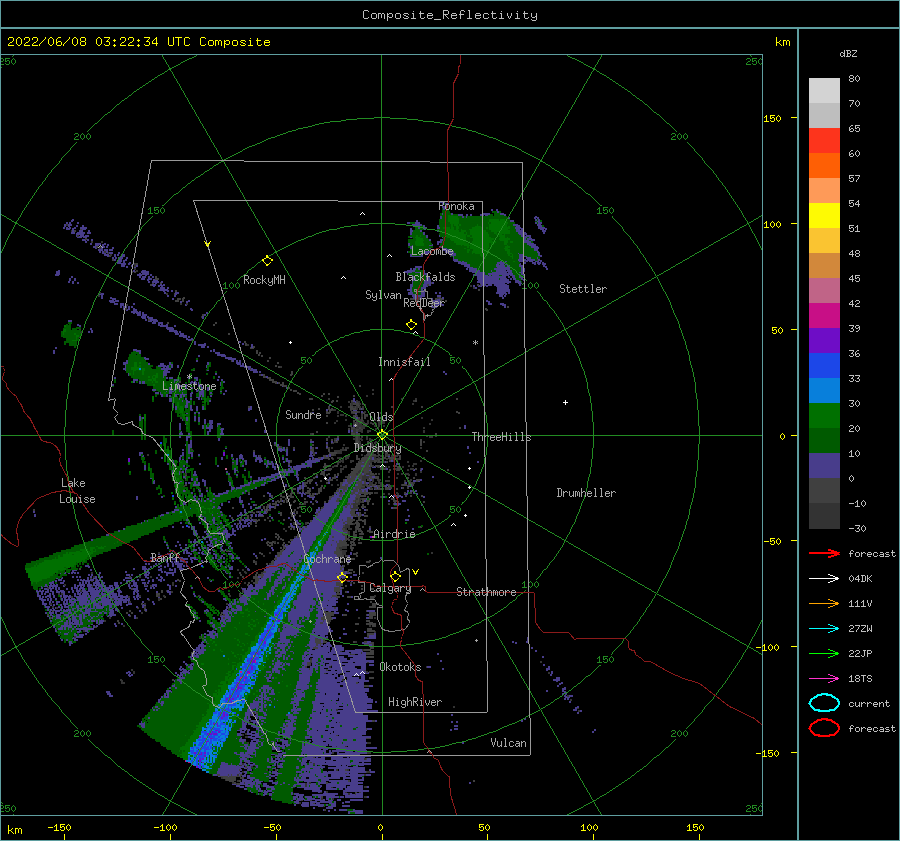
Task: Click the blue radar beam southwest of Cochrane
Action: click(x=253, y=660)
